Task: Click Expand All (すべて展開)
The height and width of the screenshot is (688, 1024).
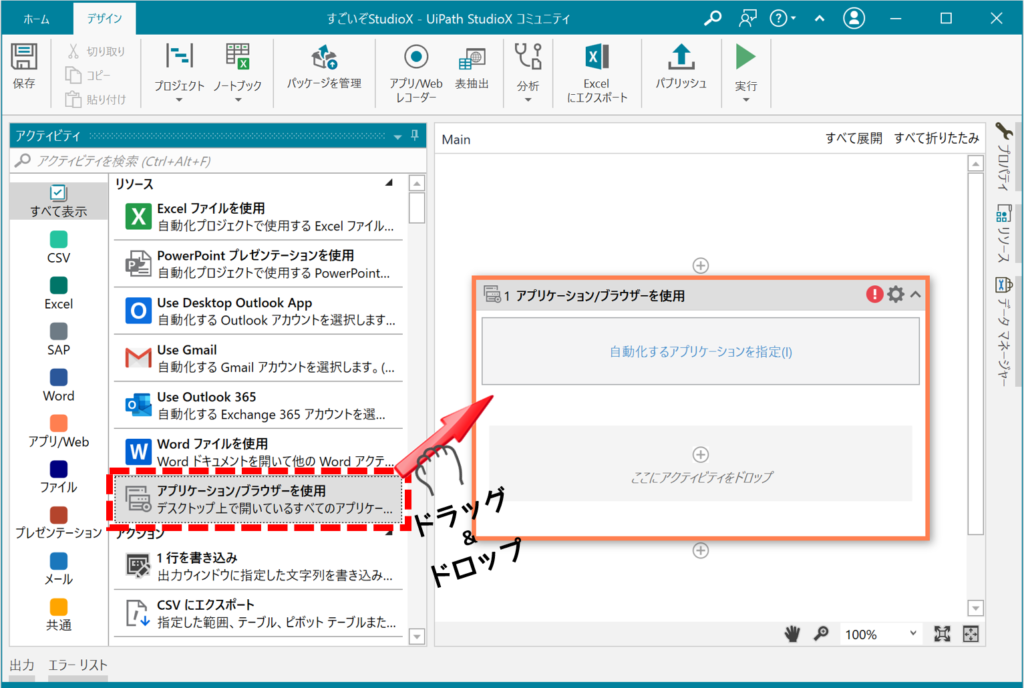Action: click(854, 138)
